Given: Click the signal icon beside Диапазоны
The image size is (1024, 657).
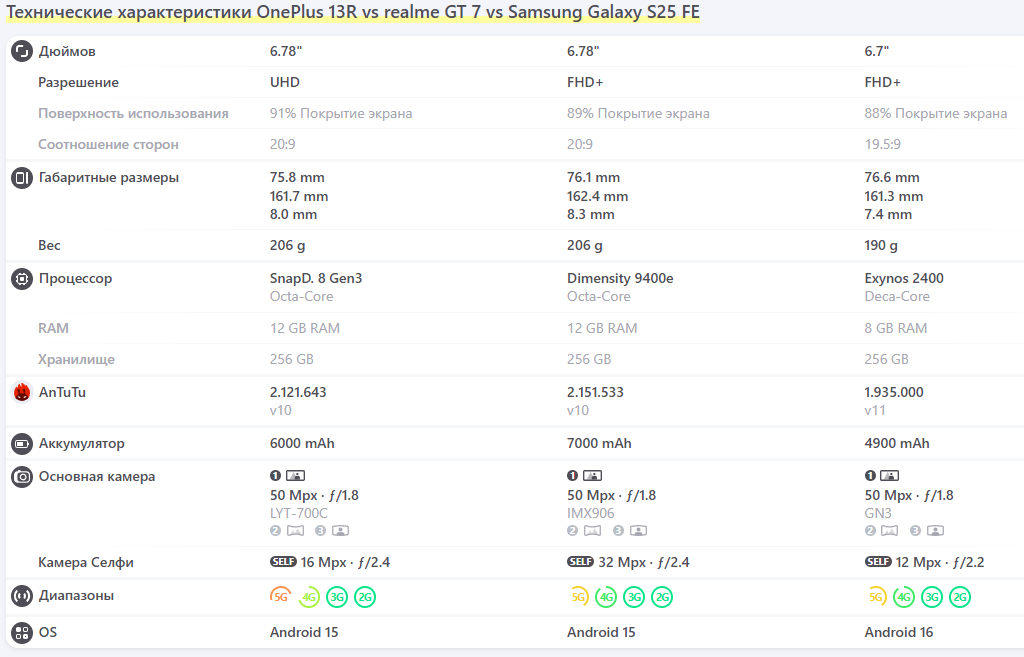Looking at the screenshot, I should [22, 596].
